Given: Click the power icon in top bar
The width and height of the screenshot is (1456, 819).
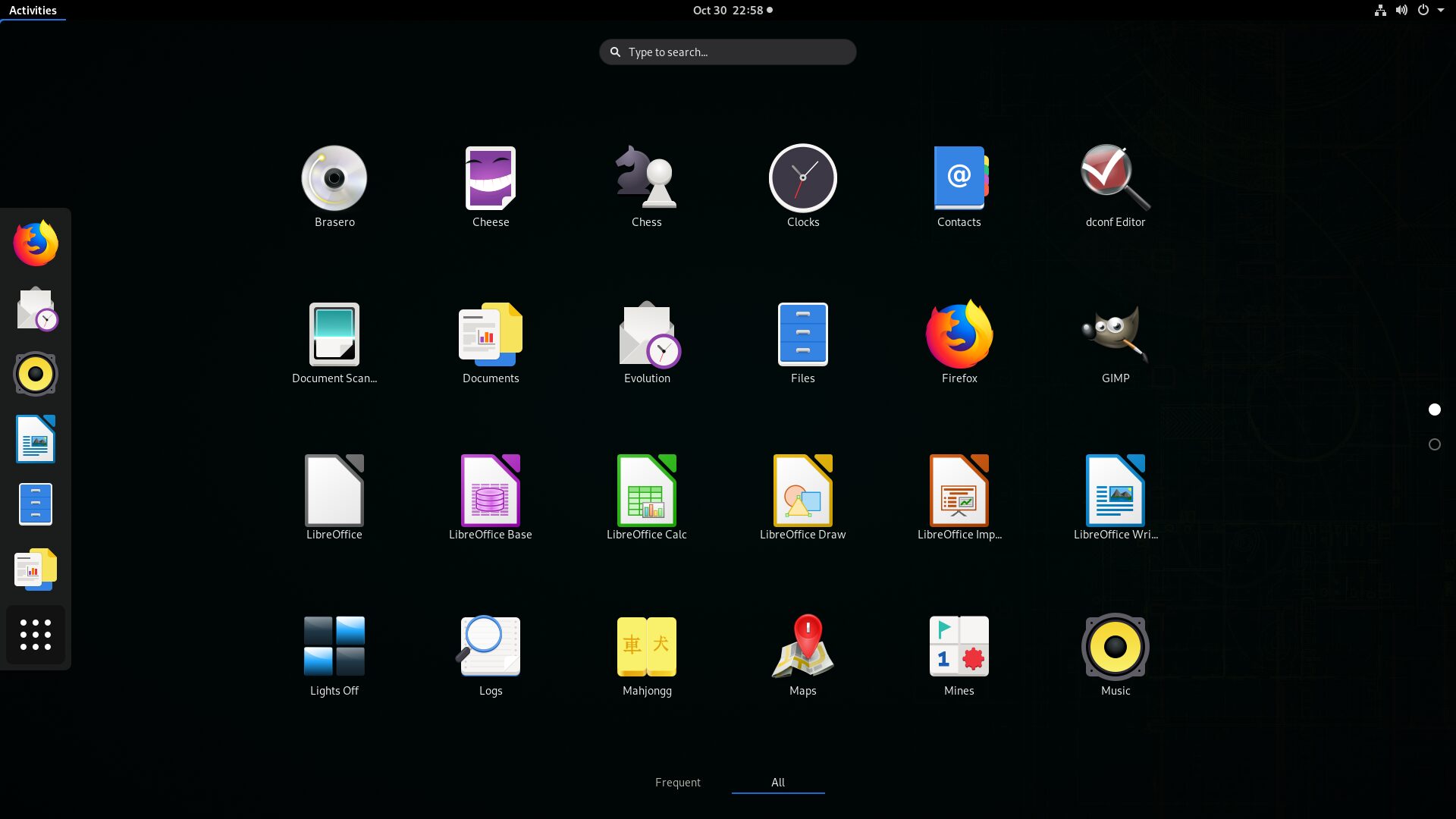Looking at the screenshot, I should 1423,11.
